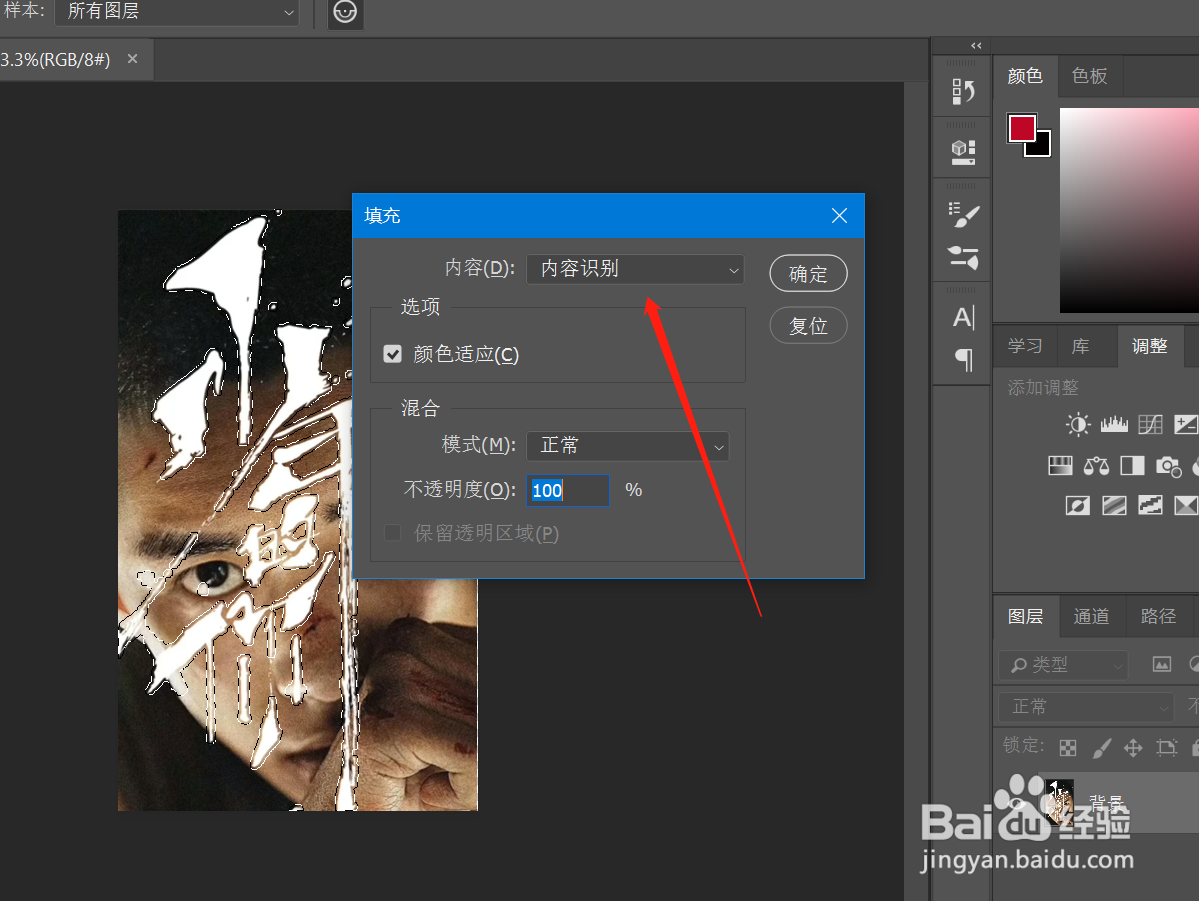Add a Black & White adjustment

tap(1132, 465)
